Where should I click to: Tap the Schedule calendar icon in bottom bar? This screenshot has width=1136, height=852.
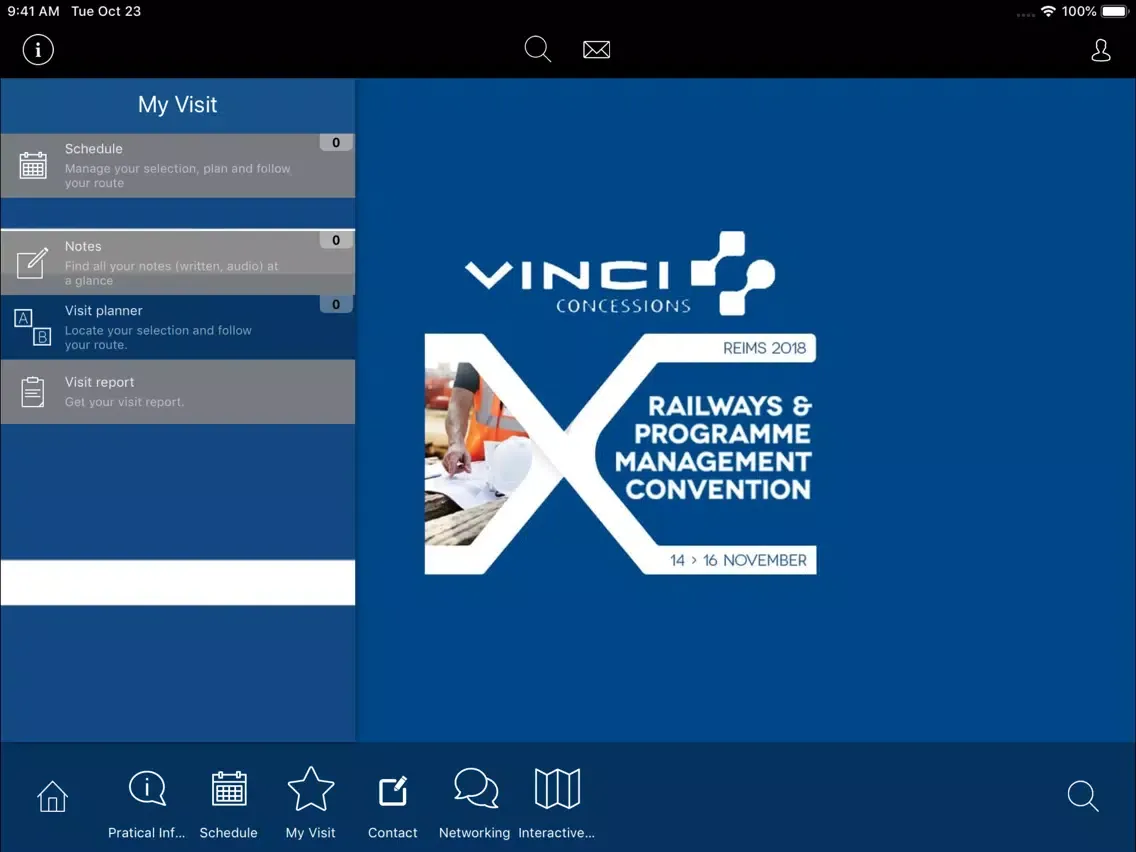[x=229, y=788]
